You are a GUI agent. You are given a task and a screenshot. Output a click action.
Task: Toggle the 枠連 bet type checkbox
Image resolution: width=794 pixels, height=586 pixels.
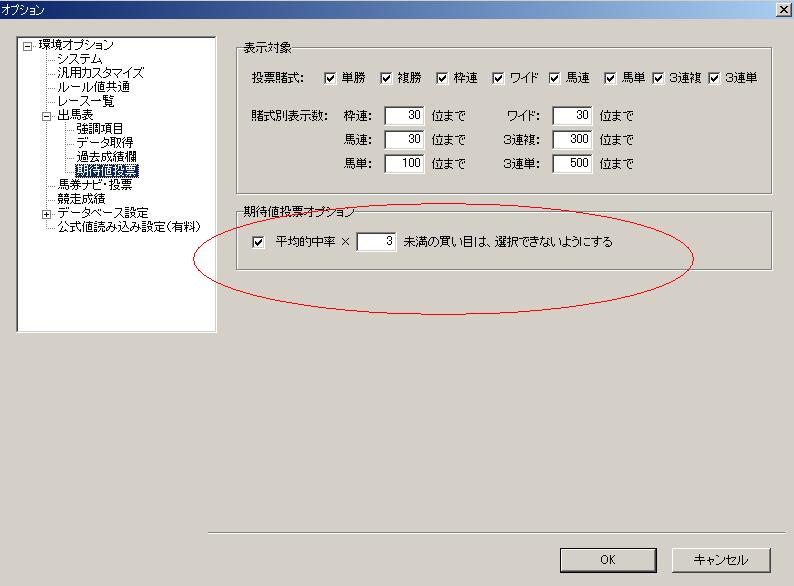pyautogui.click(x=442, y=78)
